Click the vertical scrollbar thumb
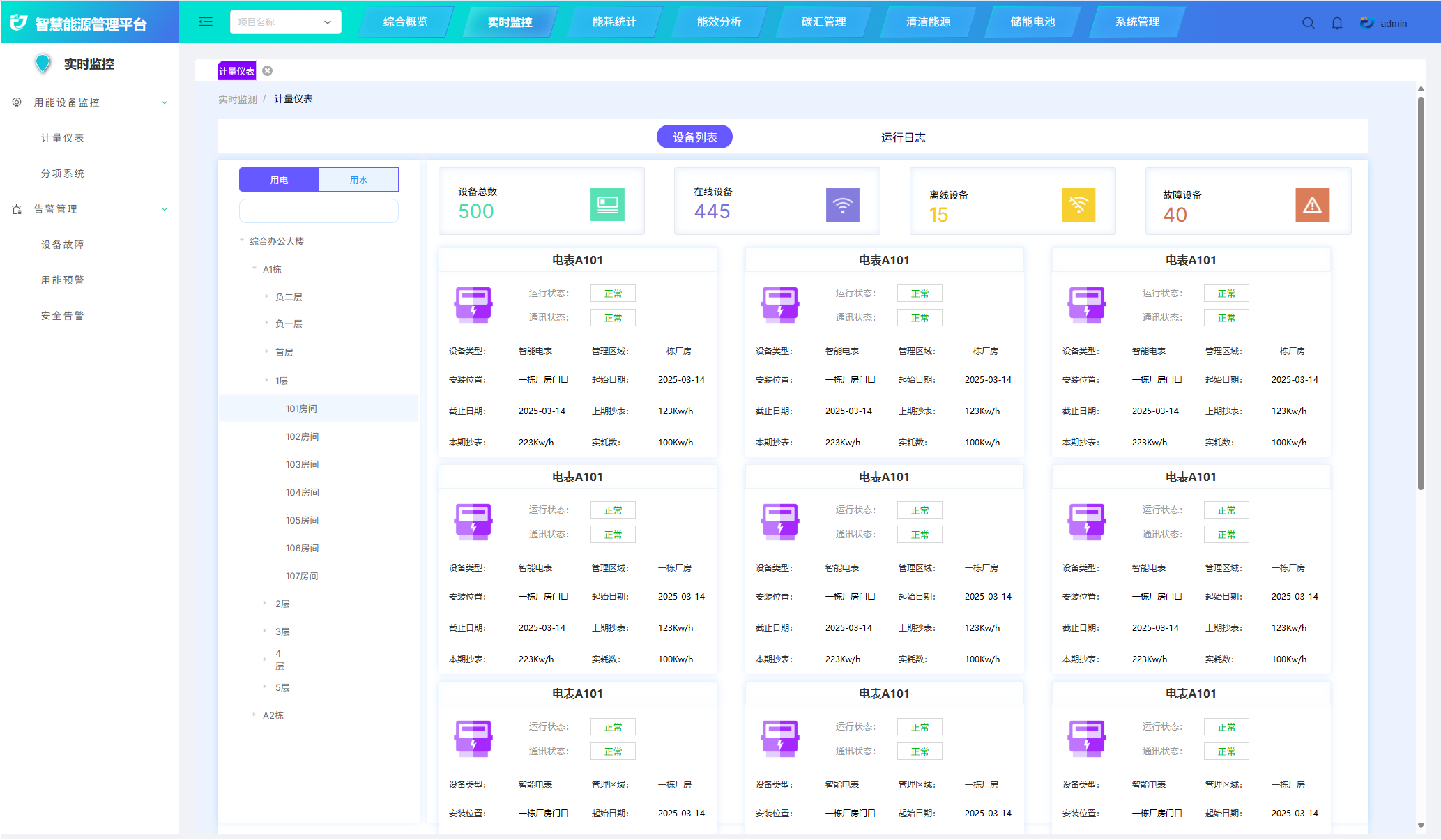The image size is (1441, 840). click(x=1421, y=293)
